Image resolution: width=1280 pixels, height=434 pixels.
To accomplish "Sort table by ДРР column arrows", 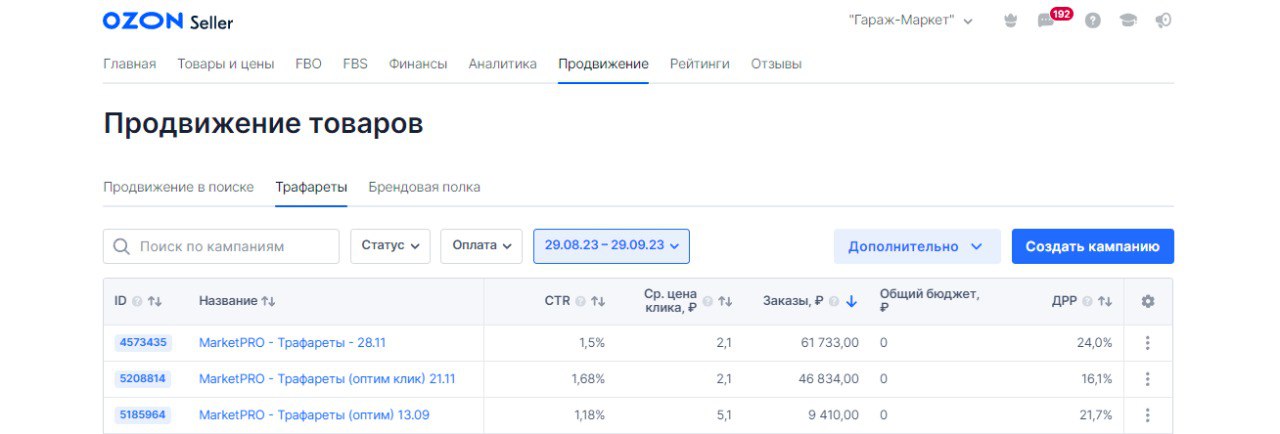I will (1105, 301).
